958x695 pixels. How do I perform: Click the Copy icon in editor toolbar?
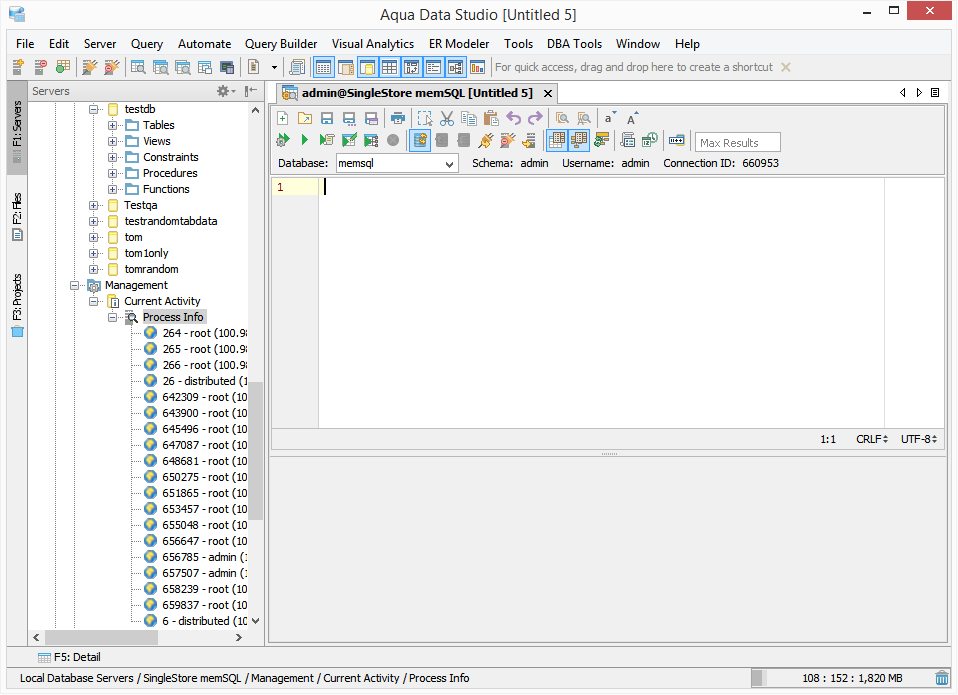pyautogui.click(x=469, y=118)
